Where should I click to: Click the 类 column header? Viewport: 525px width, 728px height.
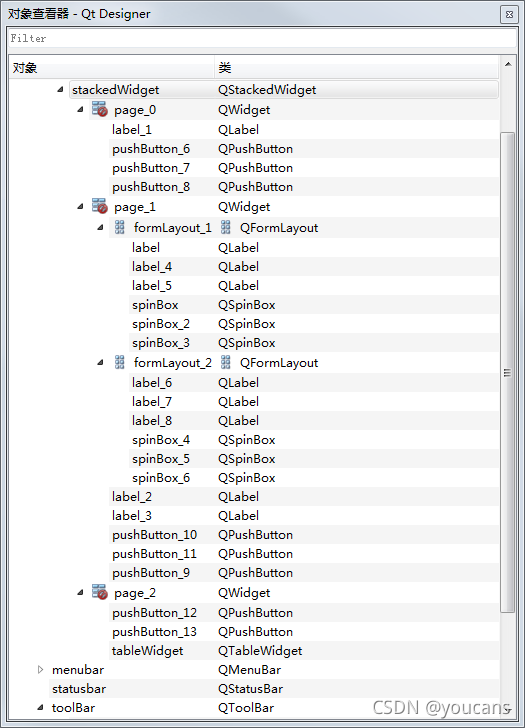coord(356,68)
